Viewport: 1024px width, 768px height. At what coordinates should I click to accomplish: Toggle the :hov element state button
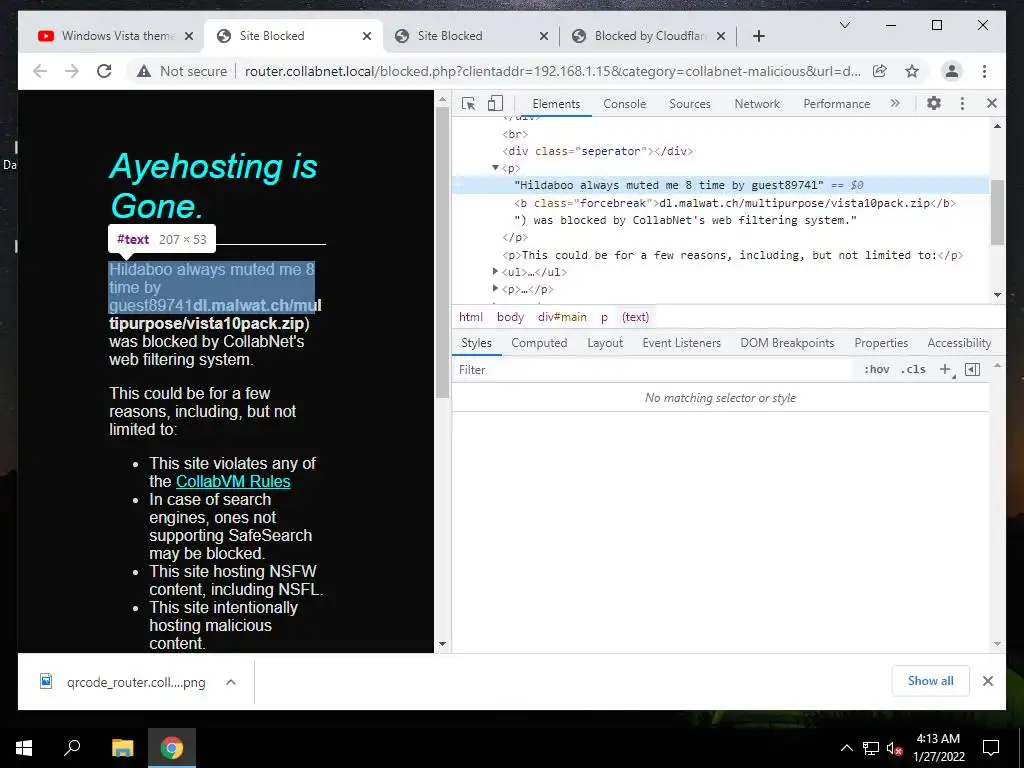876,370
